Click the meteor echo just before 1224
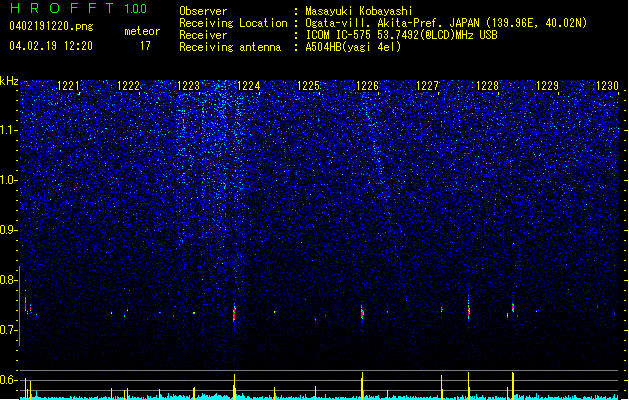 coord(234,313)
